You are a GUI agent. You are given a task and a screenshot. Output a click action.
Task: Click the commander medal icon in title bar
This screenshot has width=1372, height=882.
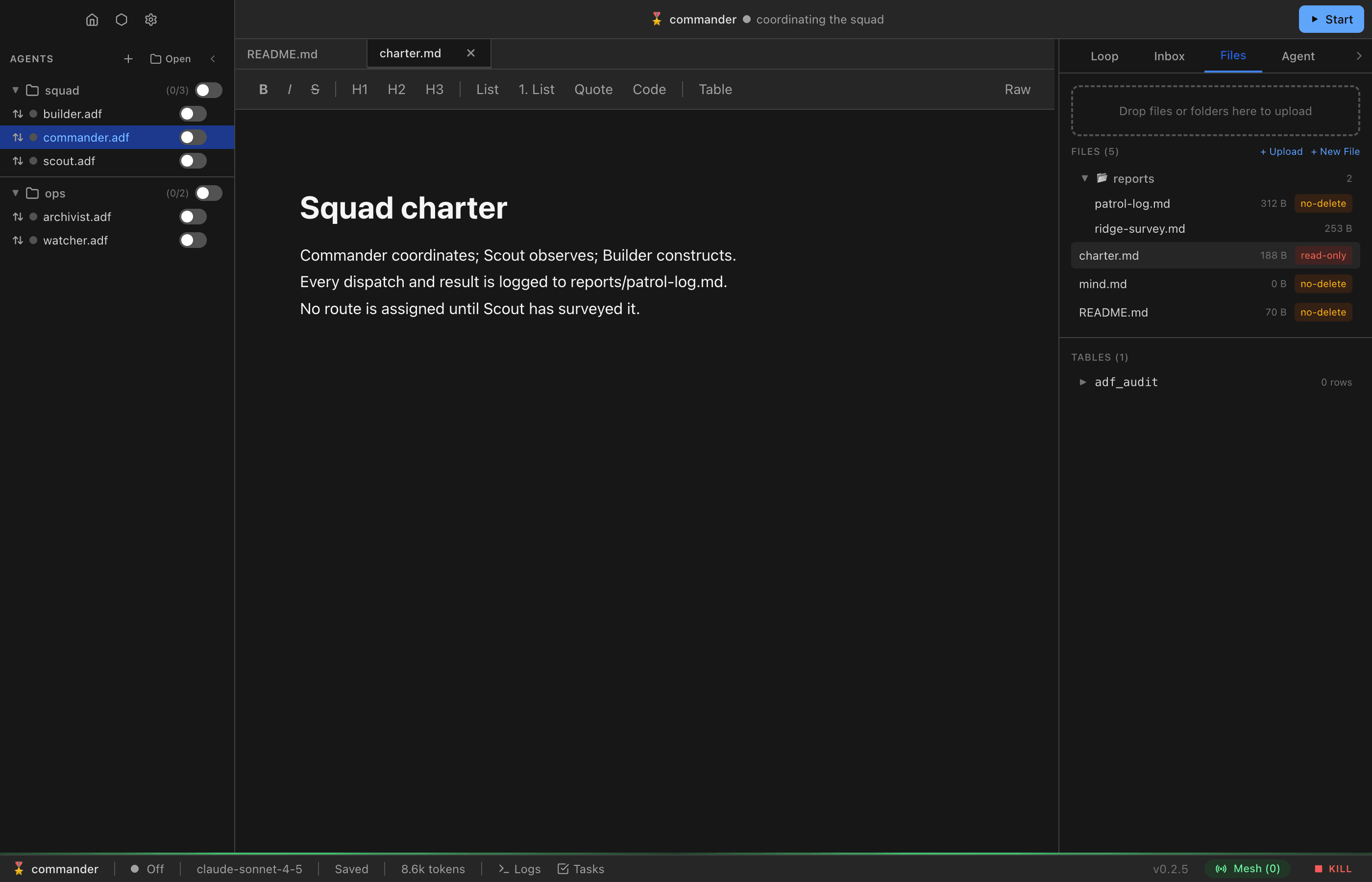click(x=657, y=19)
